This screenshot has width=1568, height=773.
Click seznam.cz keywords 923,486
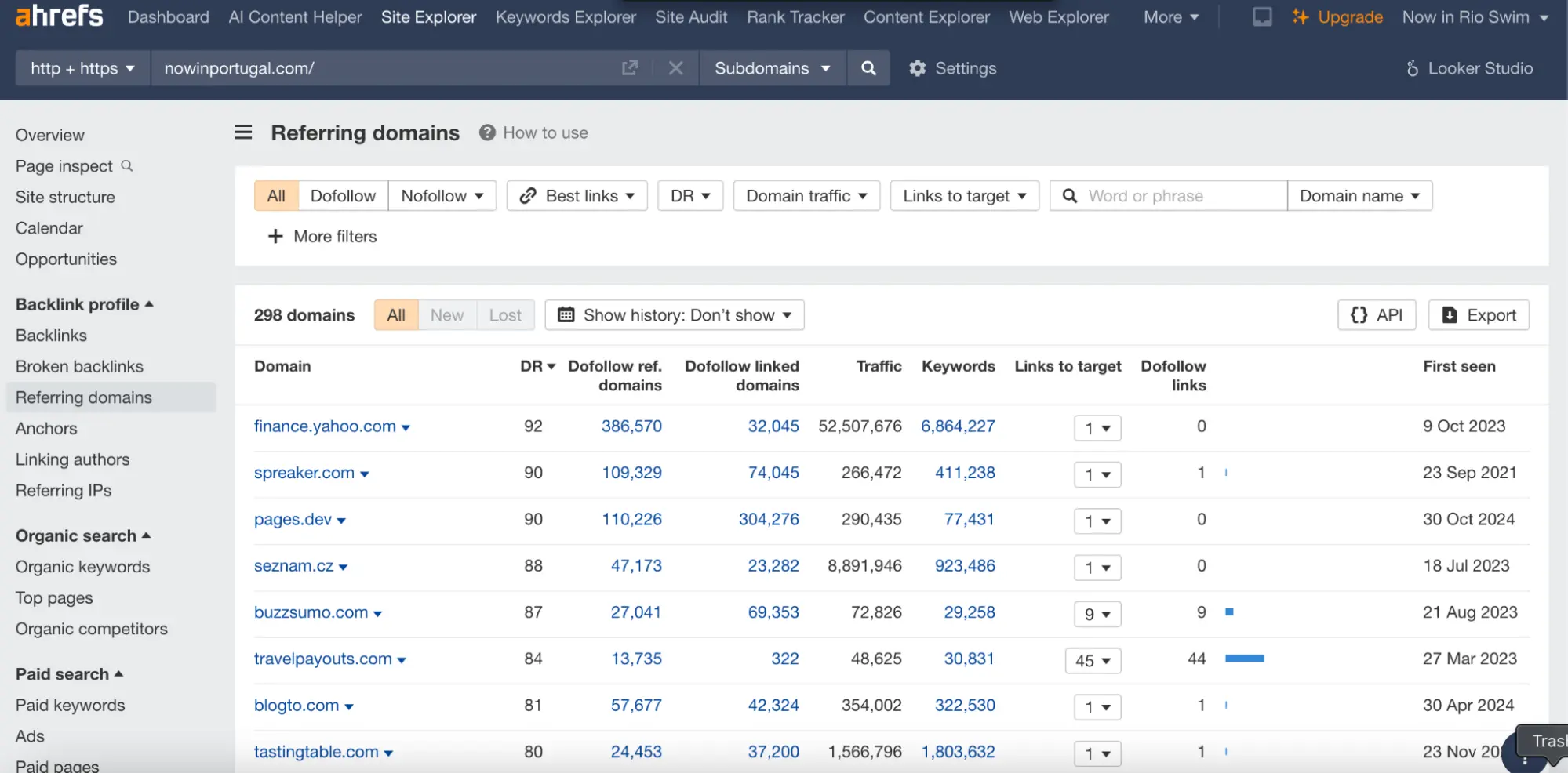click(965, 565)
